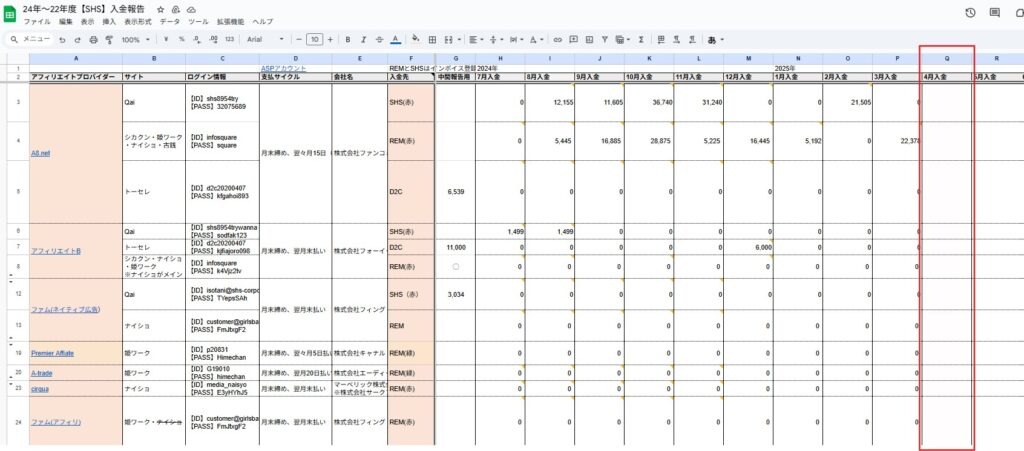The width and height of the screenshot is (1024, 451).
Task: Increase decimal places
Action: tap(213, 40)
